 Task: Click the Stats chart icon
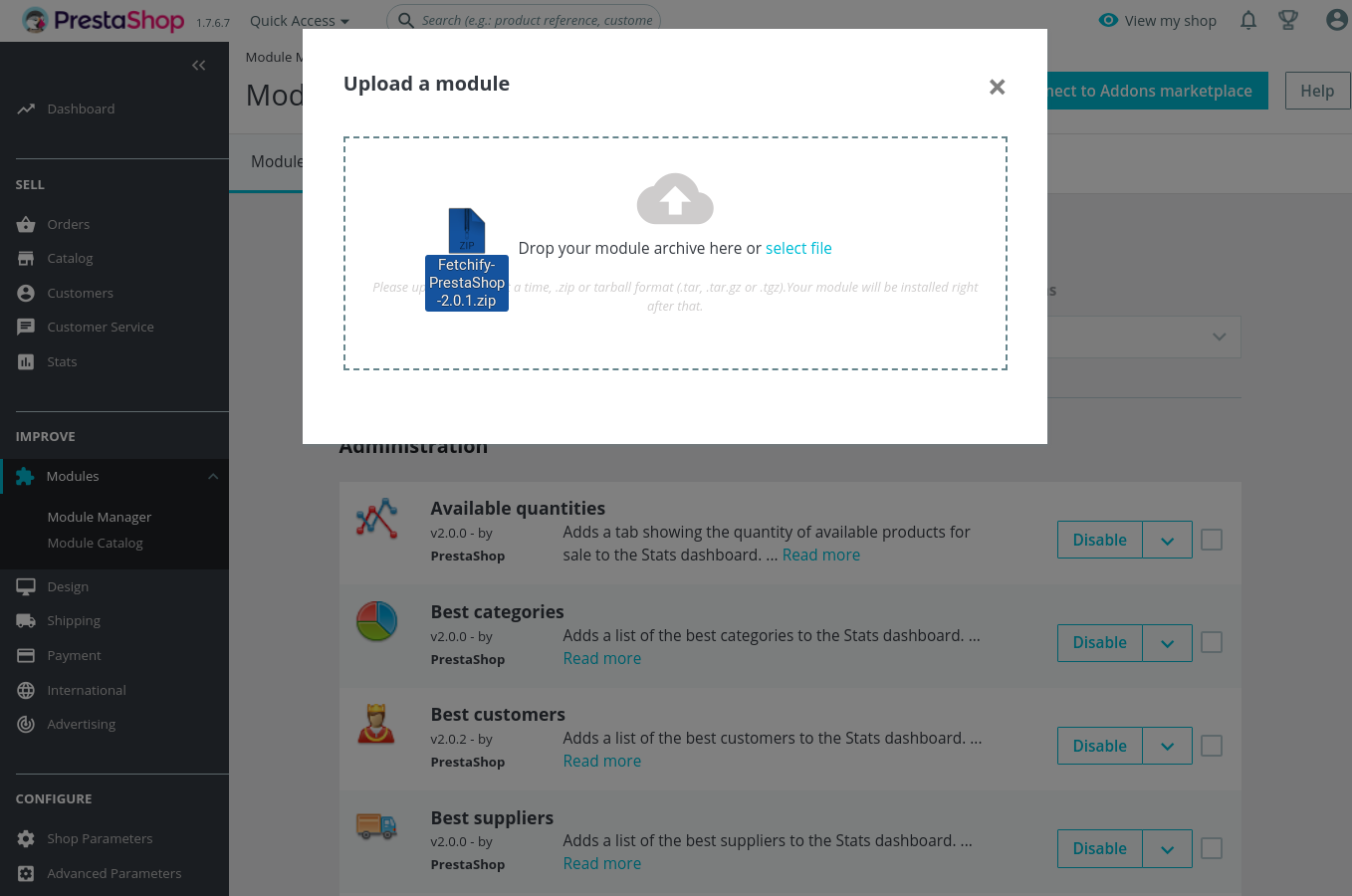tap(26, 361)
